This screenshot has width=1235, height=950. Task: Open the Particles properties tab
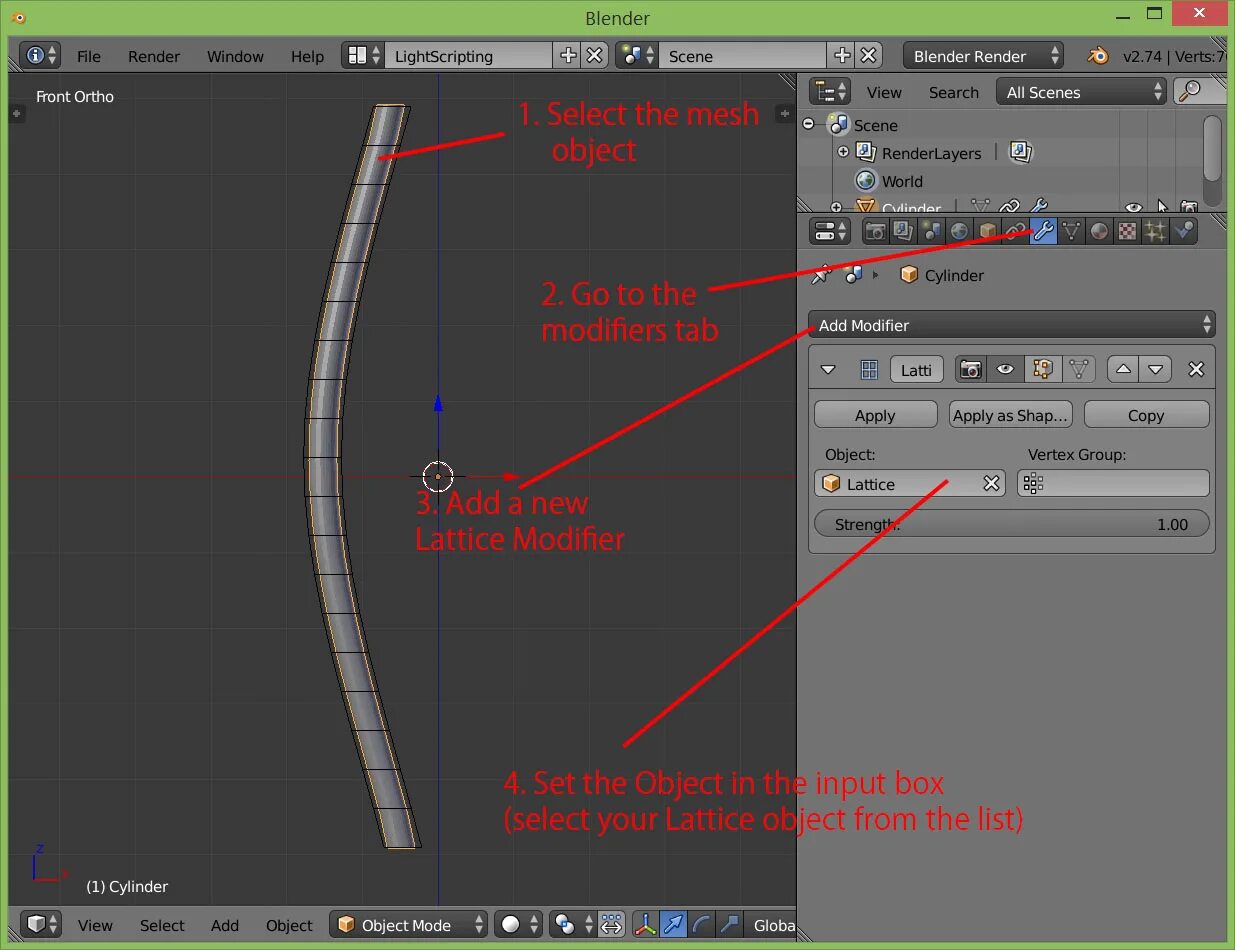point(1155,231)
